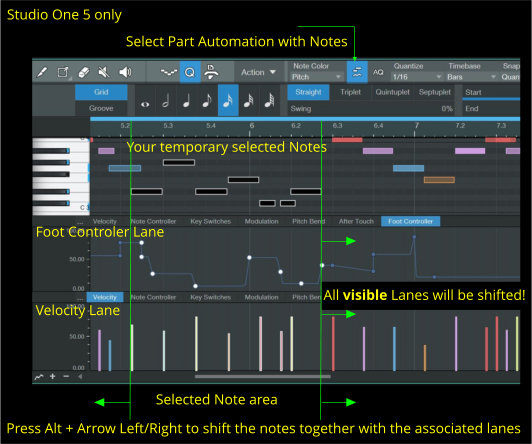
Task: Click the Start quantize range field
Action: click(491, 92)
